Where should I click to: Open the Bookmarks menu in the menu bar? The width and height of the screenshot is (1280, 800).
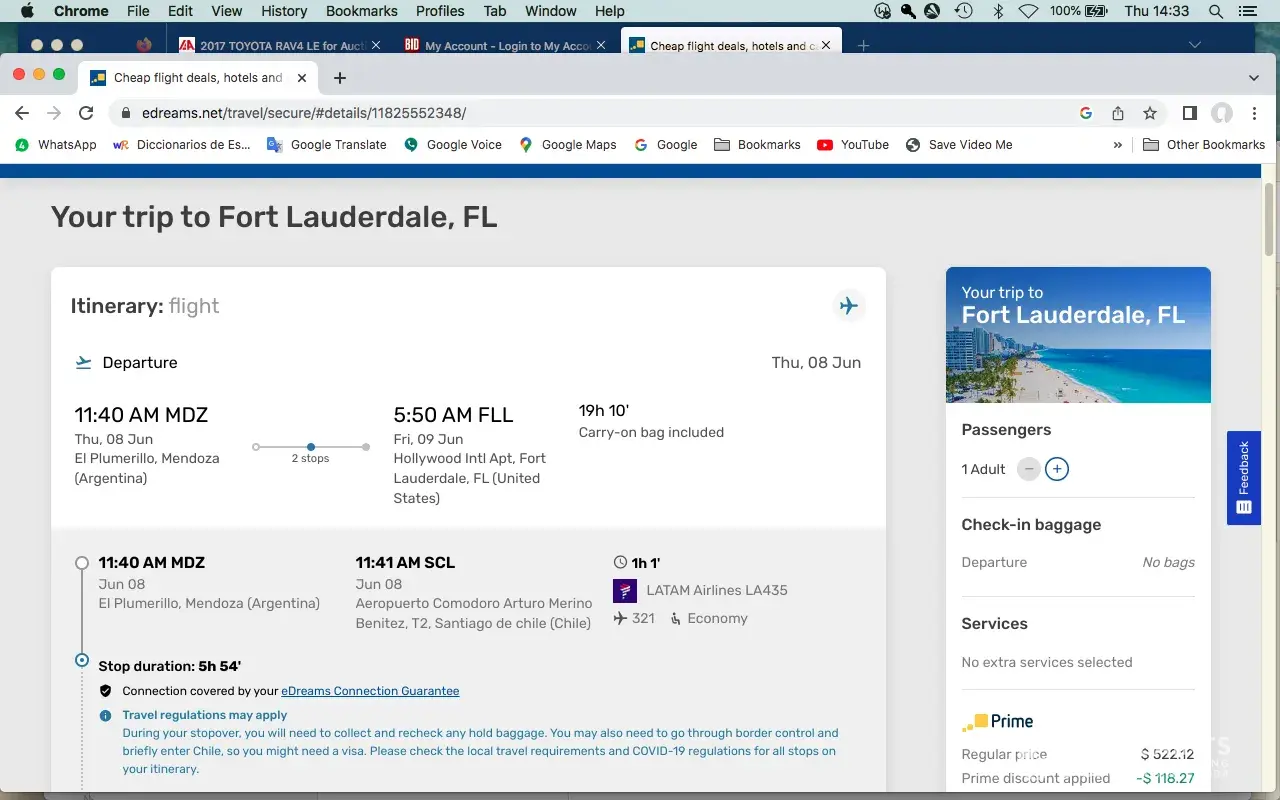[x=362, y=11]
